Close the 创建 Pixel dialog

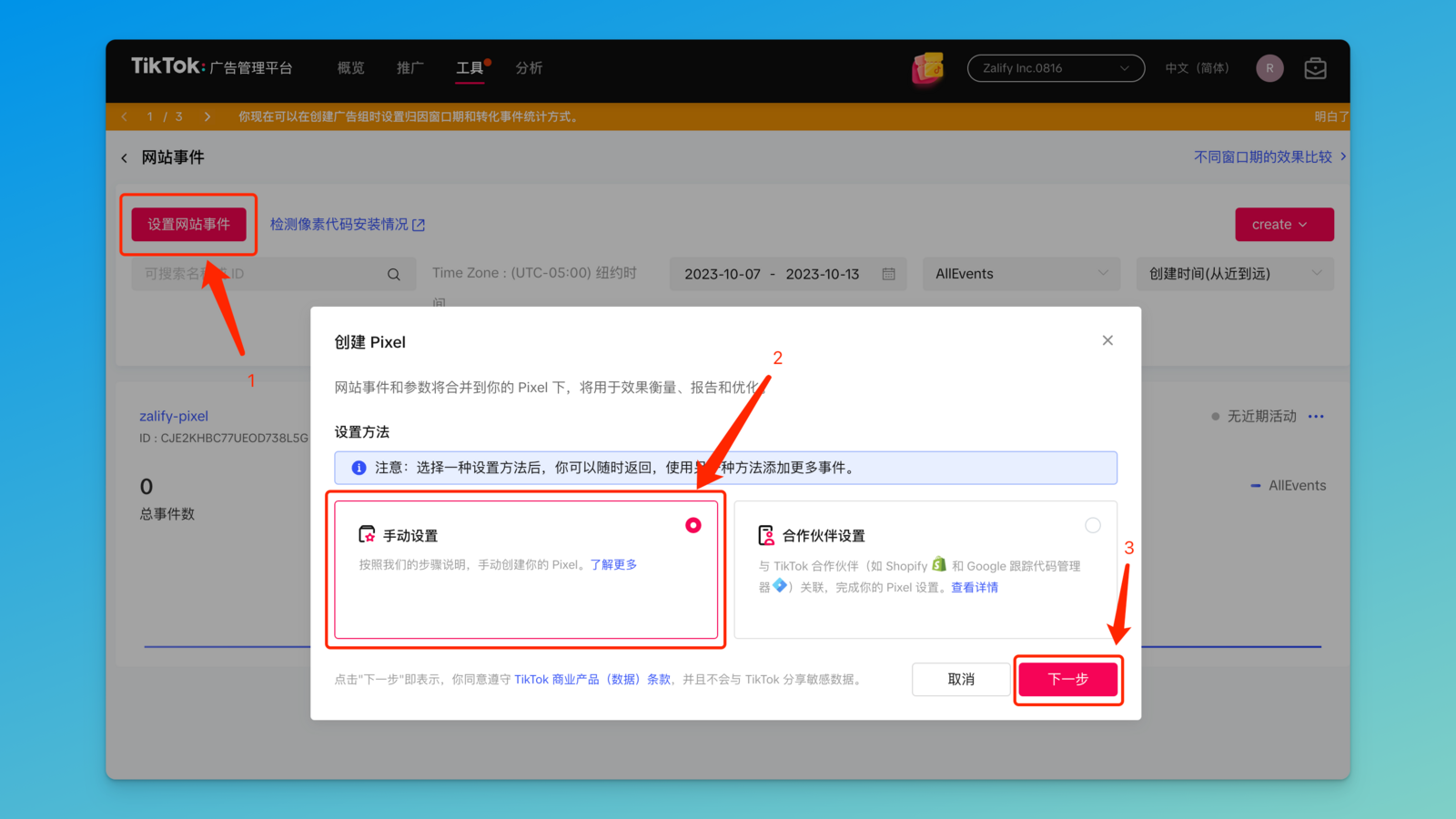point(1107,340)
